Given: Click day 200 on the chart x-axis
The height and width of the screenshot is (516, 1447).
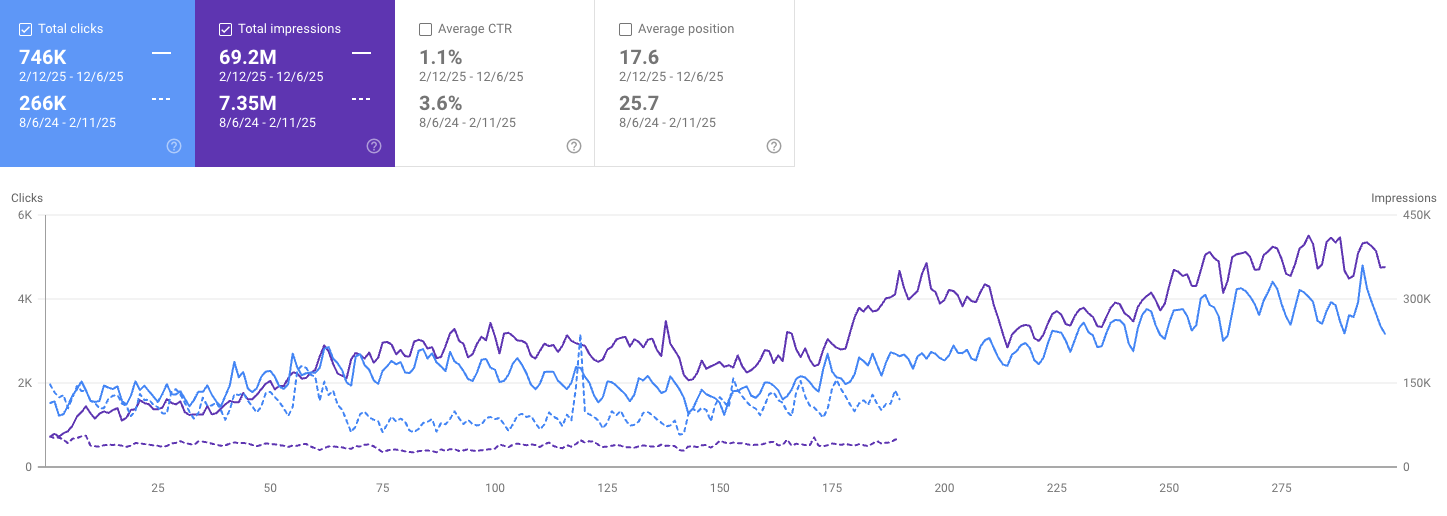Looking at the screenshot, I should 944,488.
